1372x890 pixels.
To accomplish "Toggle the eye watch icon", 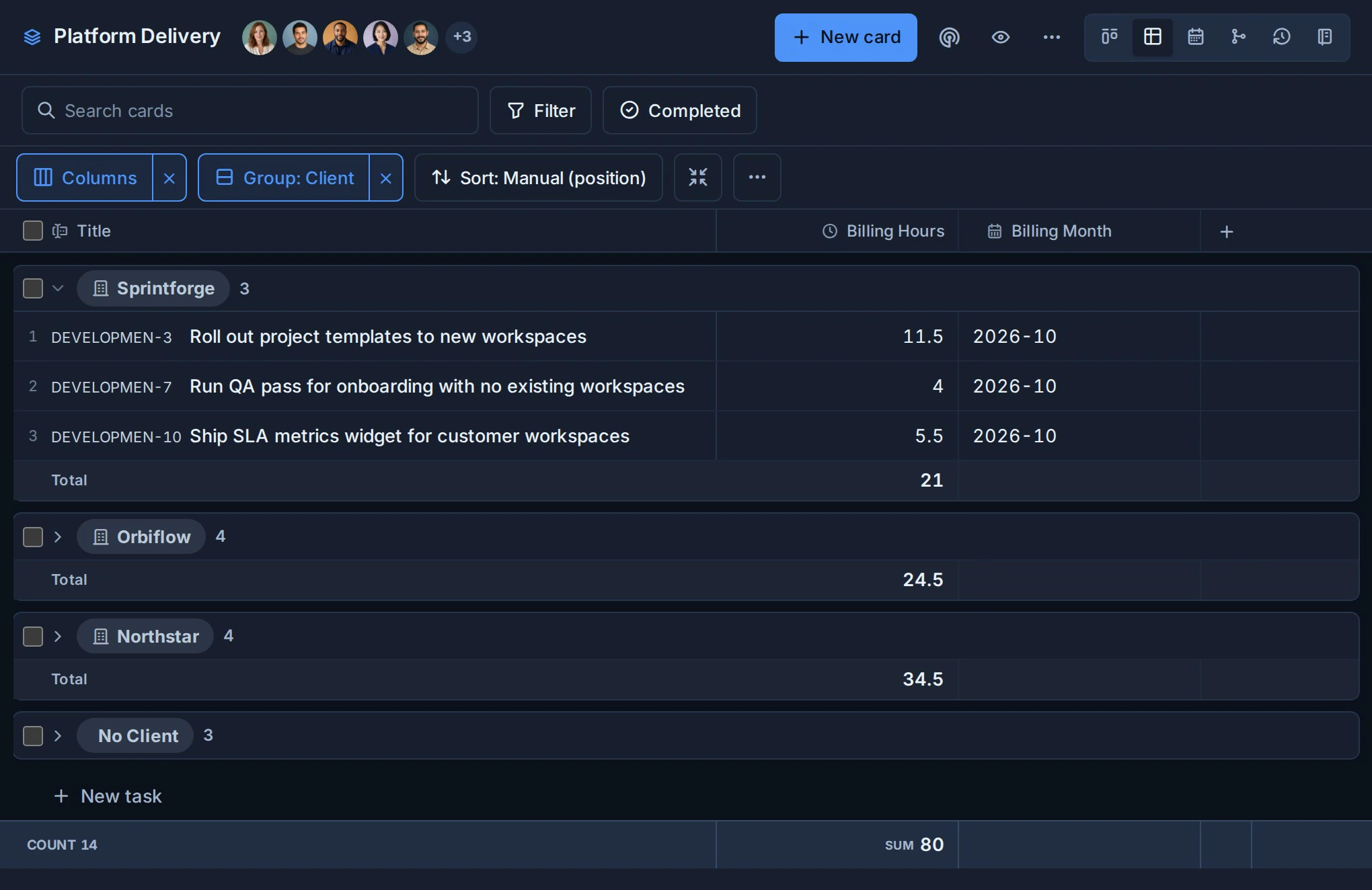I will (1001, 37).
